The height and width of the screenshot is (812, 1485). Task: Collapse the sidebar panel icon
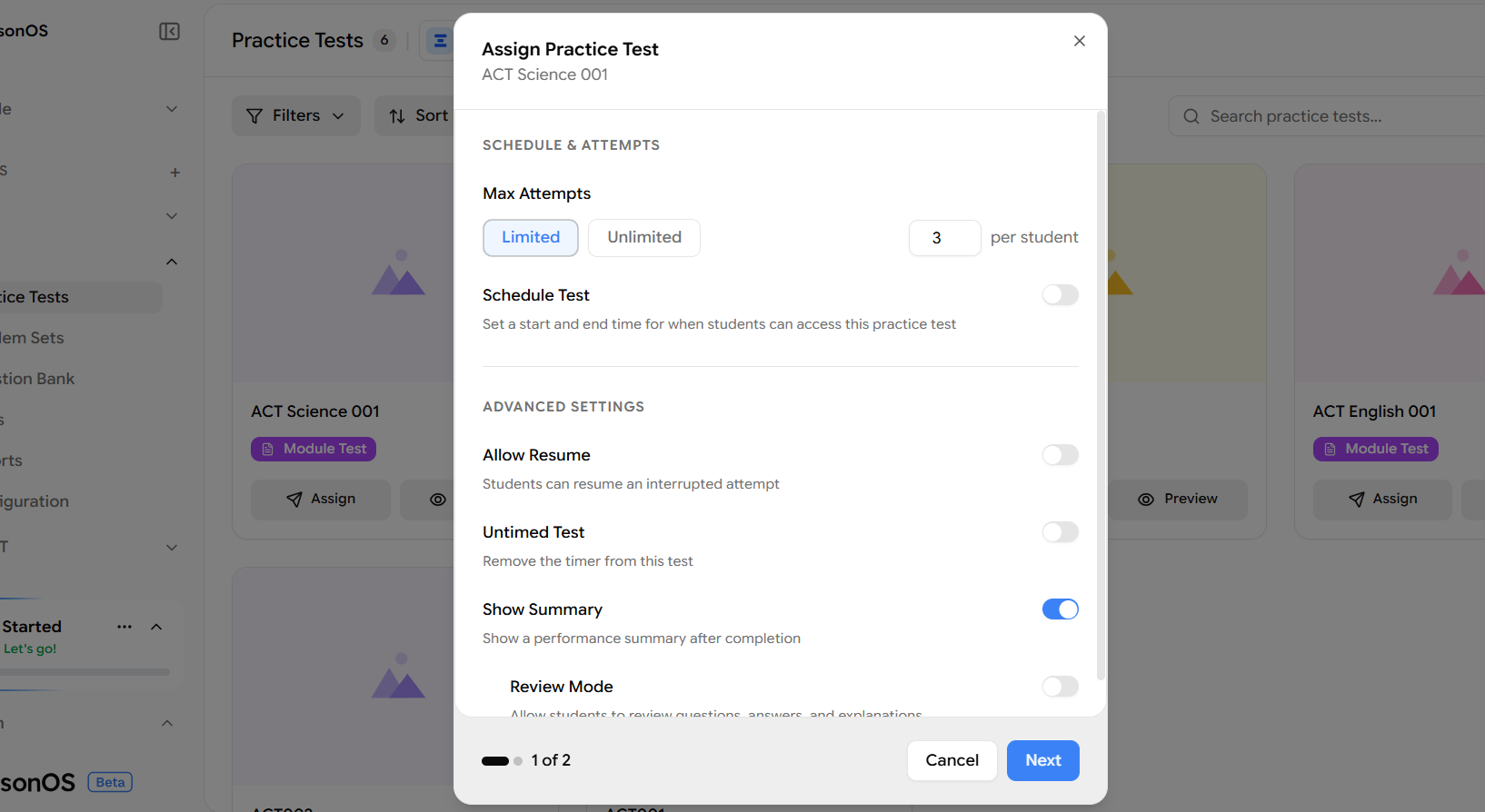coord(169,32)
